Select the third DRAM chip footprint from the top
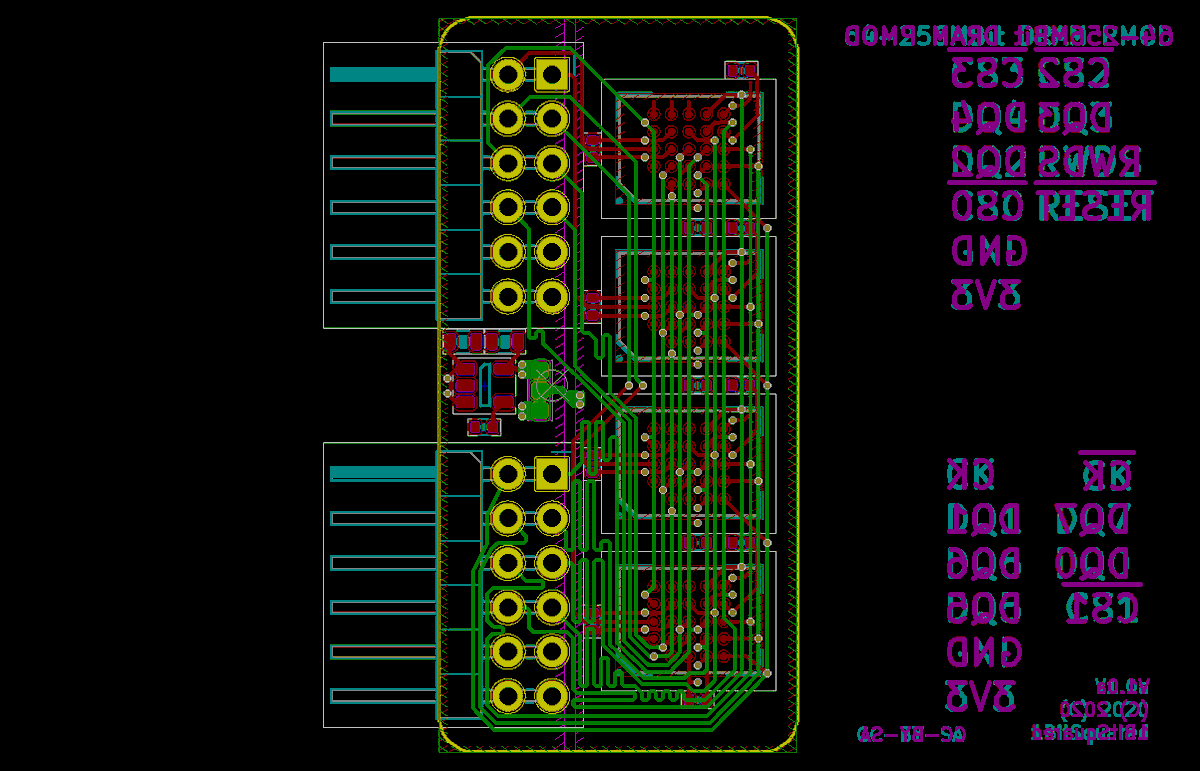 (x=688, y=463)
